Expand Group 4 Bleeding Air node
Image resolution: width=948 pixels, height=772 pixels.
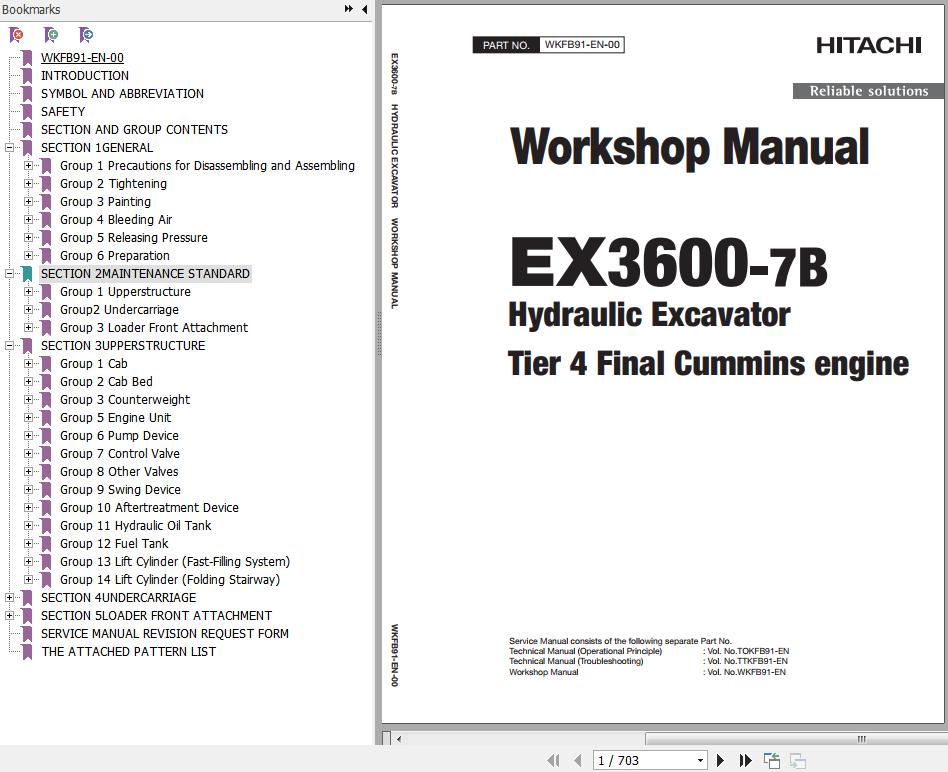coord(28,219)
